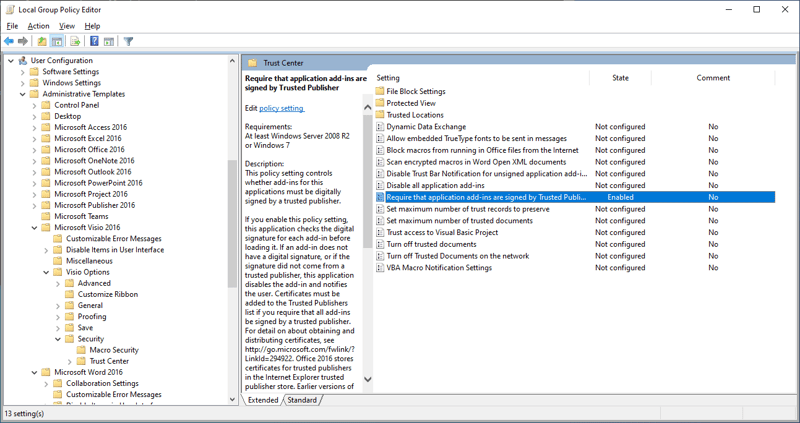Open the Action menu

coord(38,26)
